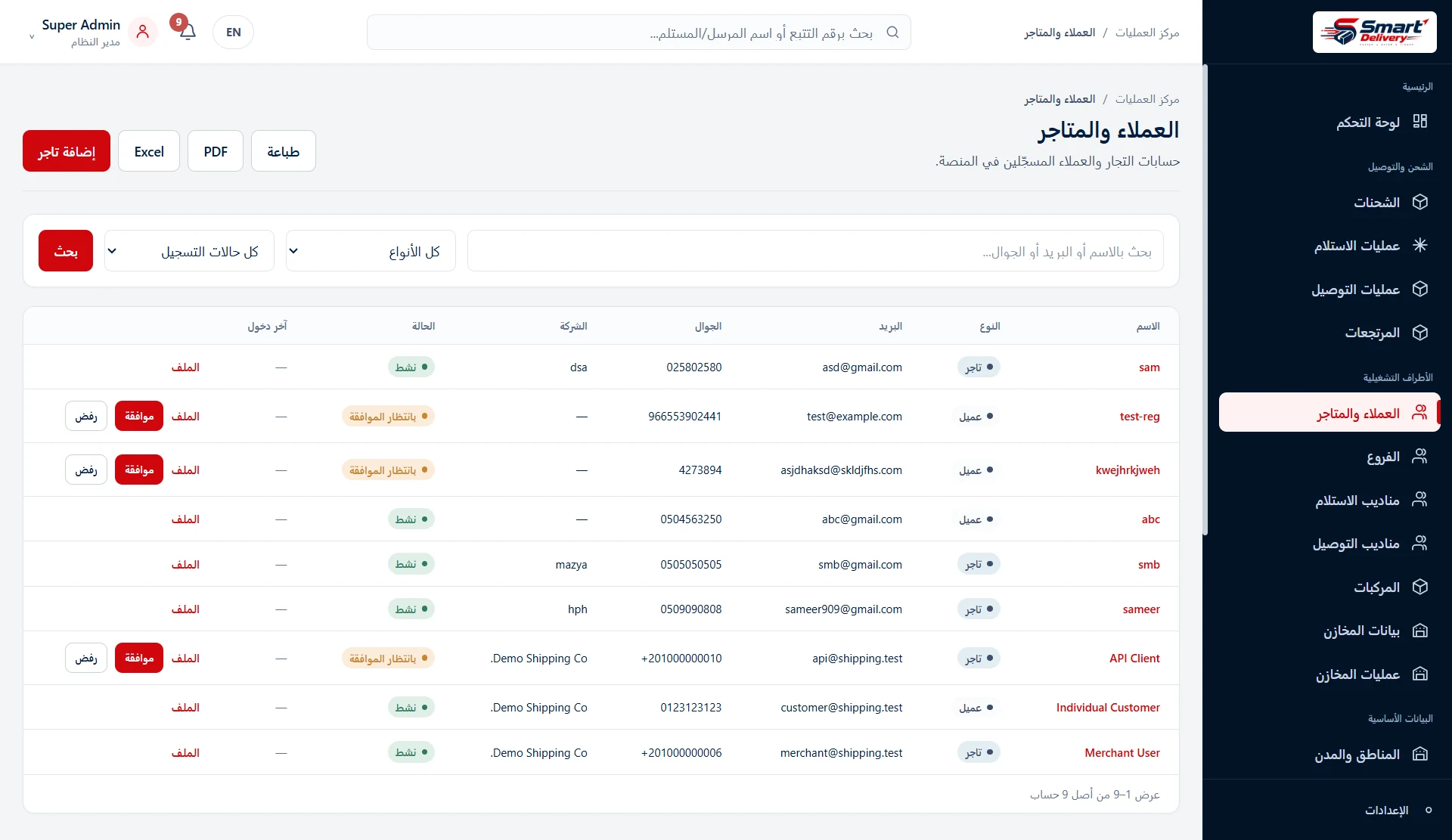Image resolution: width=1452 pixels, height=840 pixels.
Task: Export the list with the PDF button
Action: click(216, 151)
